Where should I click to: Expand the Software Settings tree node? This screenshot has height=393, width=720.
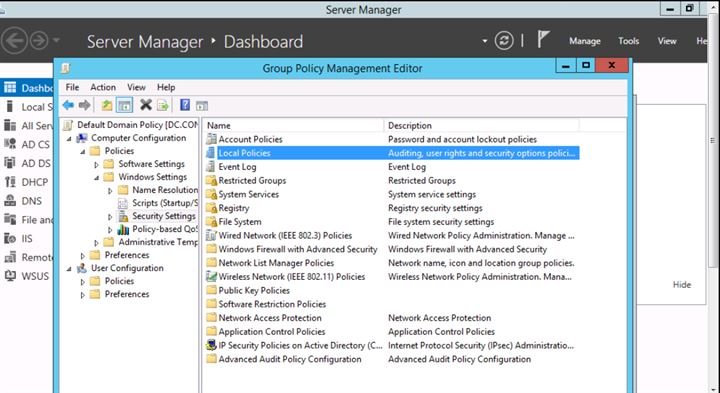tap(96, 164)
